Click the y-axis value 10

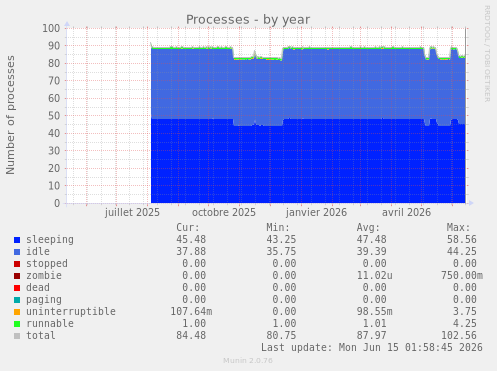(x=54, y=186)
